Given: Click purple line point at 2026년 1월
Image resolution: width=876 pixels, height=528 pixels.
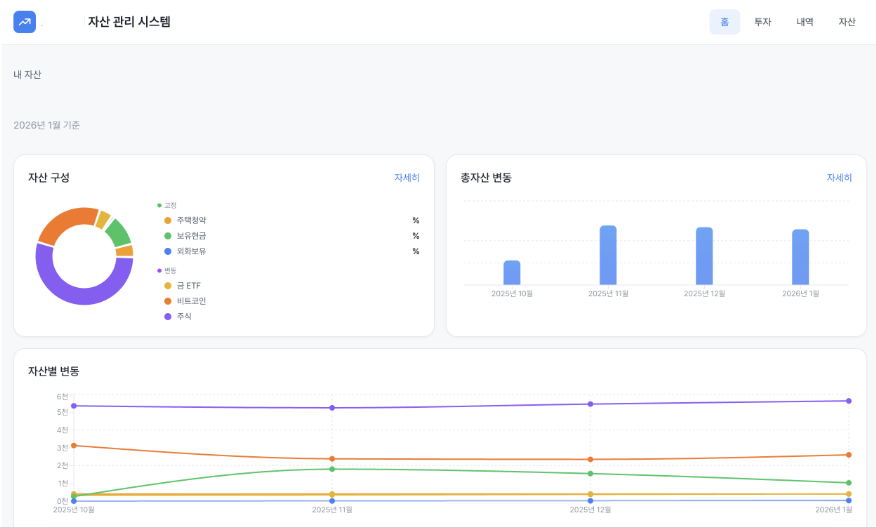Looking at the screenshot, I should pos(849,401).
